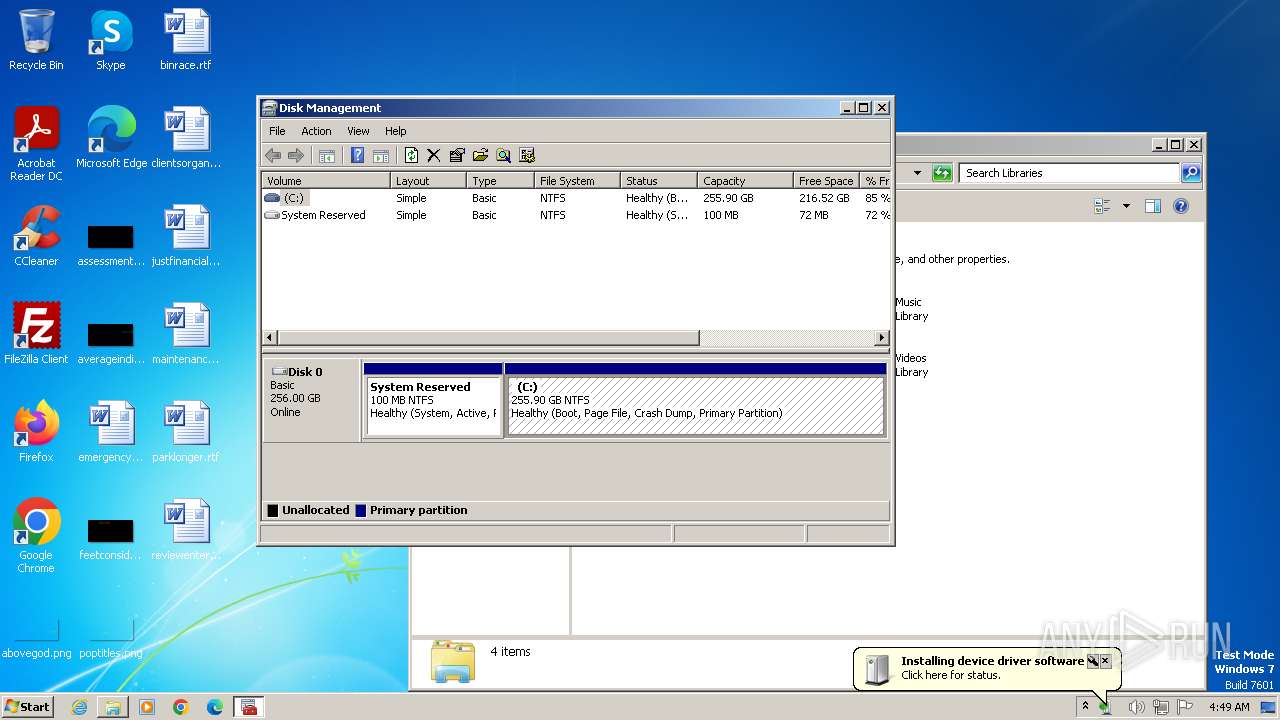This screenshot has width=1280, height=720.
Task: Open the view options dropdown arrow in Libraries
Action: tap(1126, 206)
